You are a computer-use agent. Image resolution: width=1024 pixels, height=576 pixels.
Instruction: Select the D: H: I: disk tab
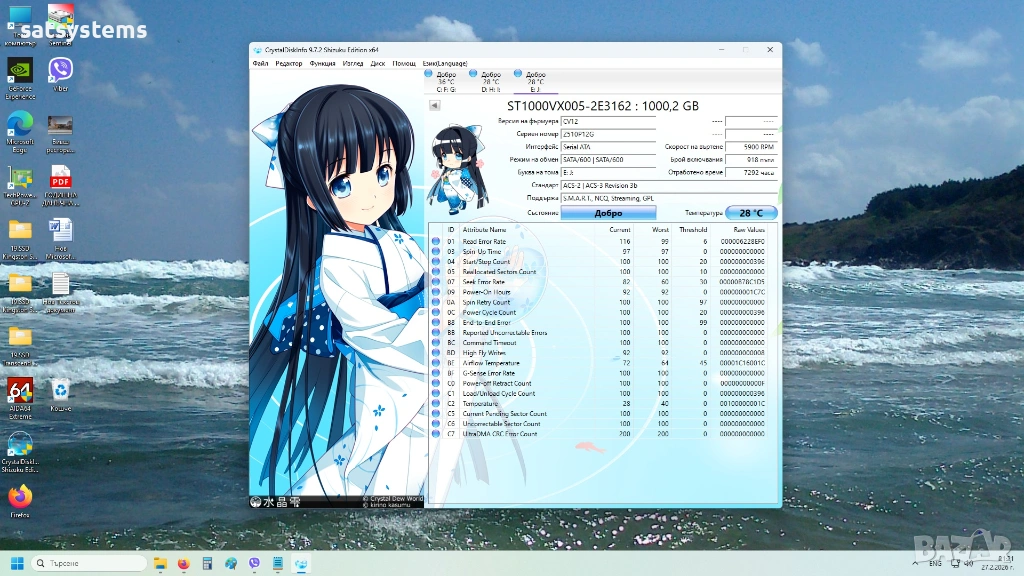pos(491,81)
